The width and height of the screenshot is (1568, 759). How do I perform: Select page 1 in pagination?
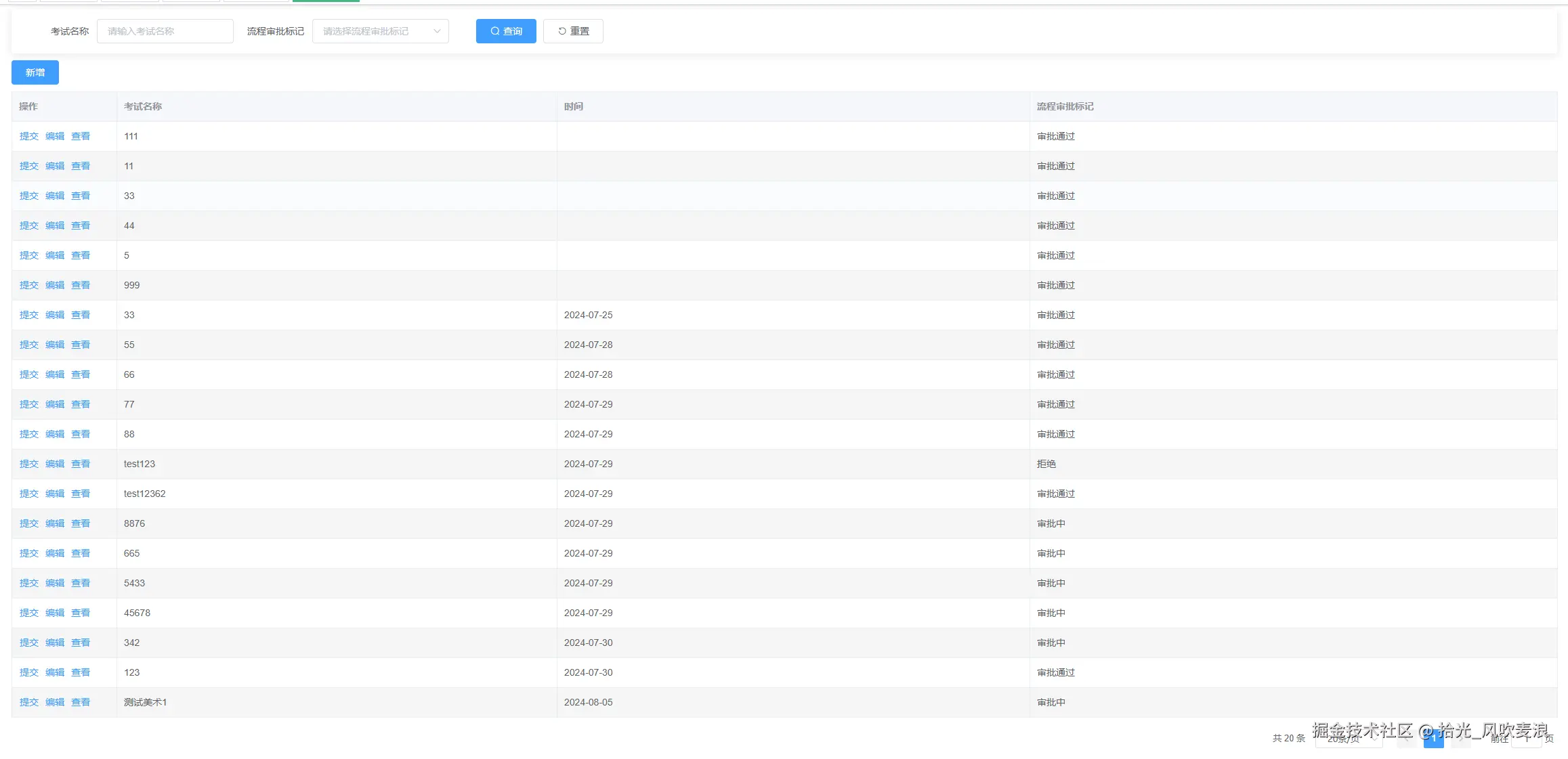coord(1433,739)
